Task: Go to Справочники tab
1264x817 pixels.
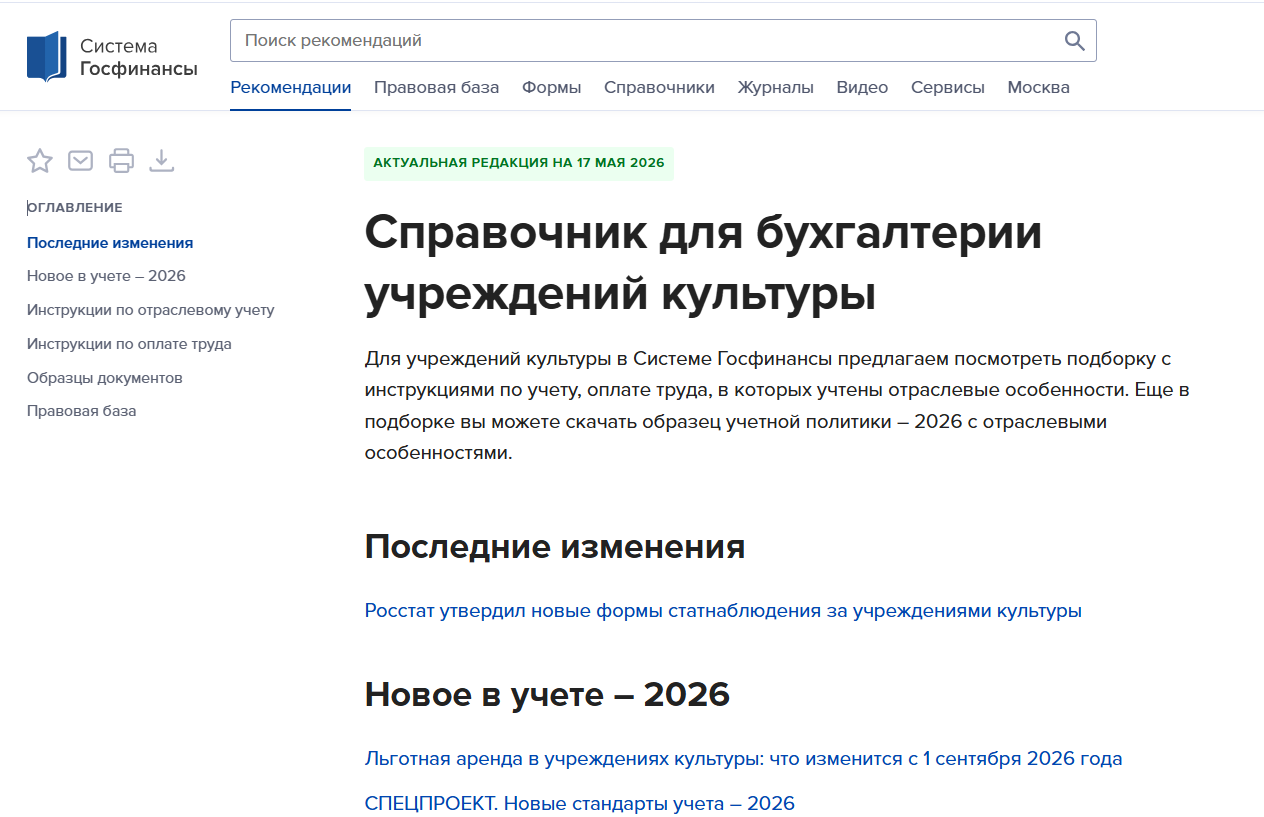Action: (x=660, y=88)
